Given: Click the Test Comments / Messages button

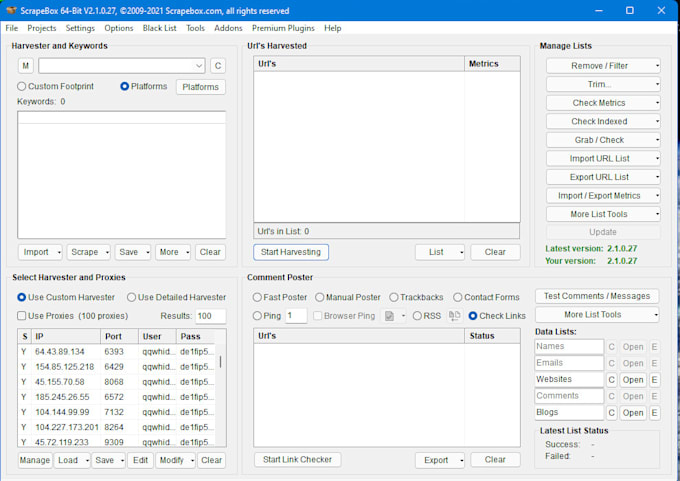Looking at the screenshot, I should point(597,296).
